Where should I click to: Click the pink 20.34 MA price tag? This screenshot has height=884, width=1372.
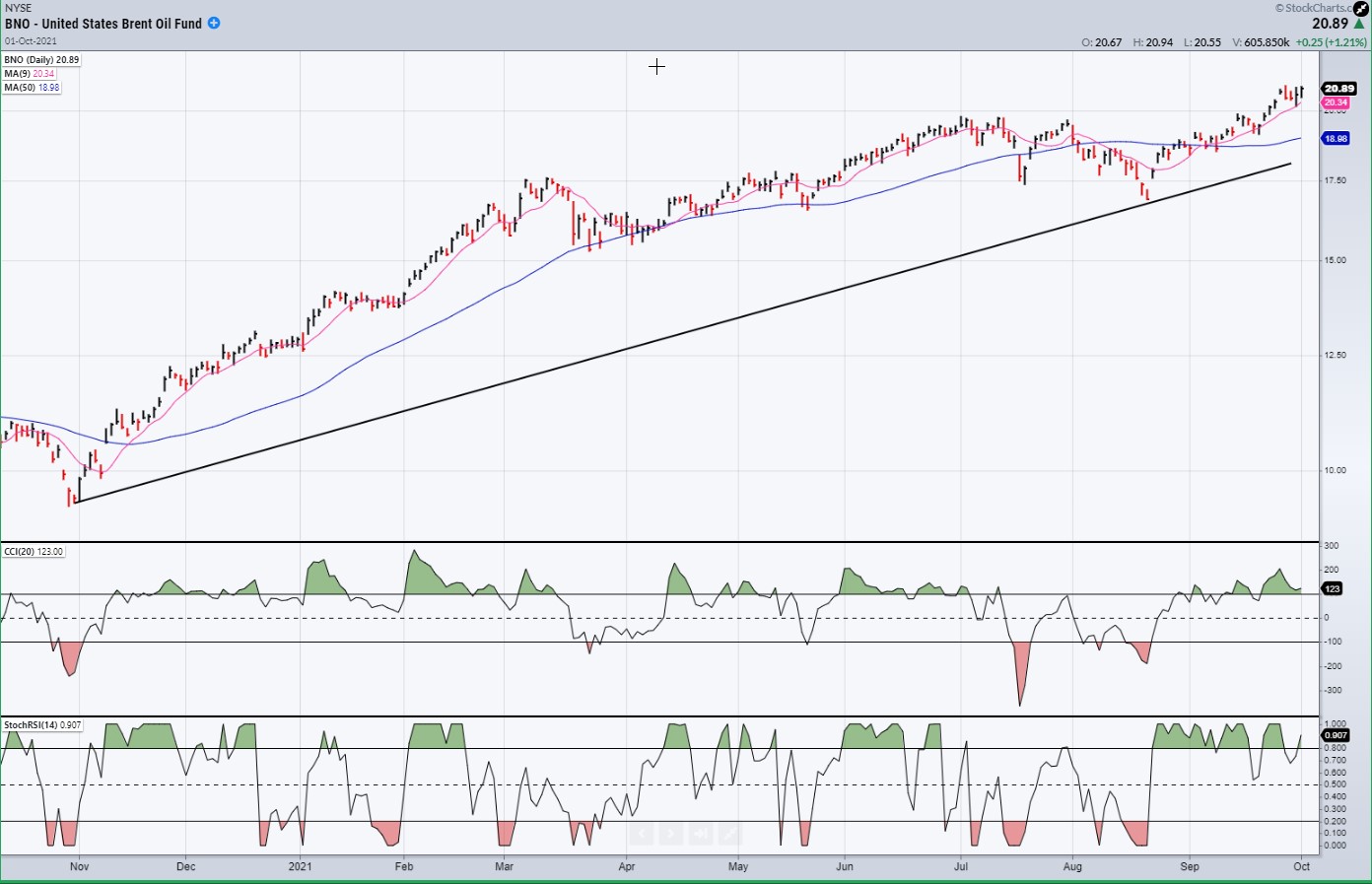point(1336,102)
